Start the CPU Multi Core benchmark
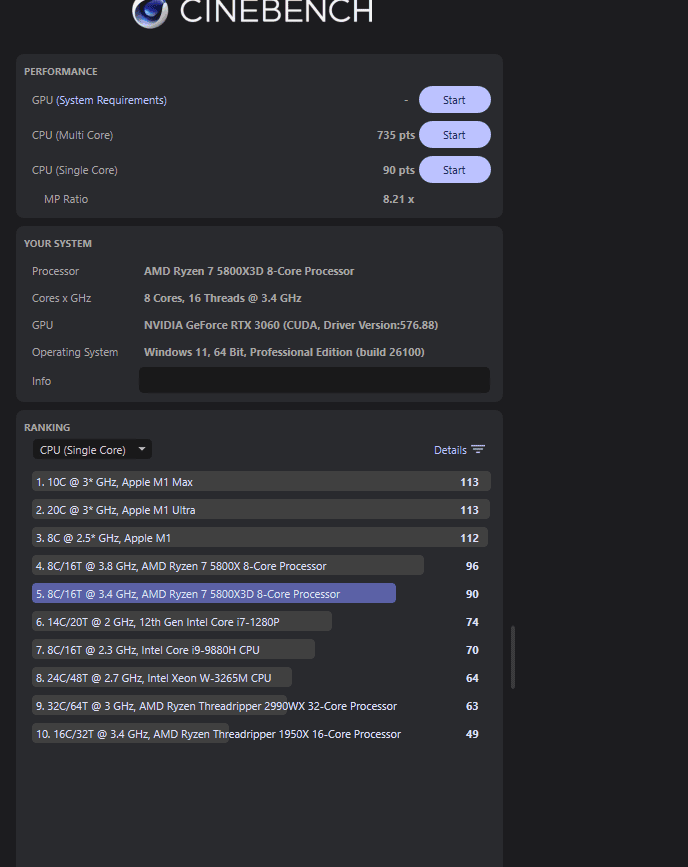 (455, 135)
